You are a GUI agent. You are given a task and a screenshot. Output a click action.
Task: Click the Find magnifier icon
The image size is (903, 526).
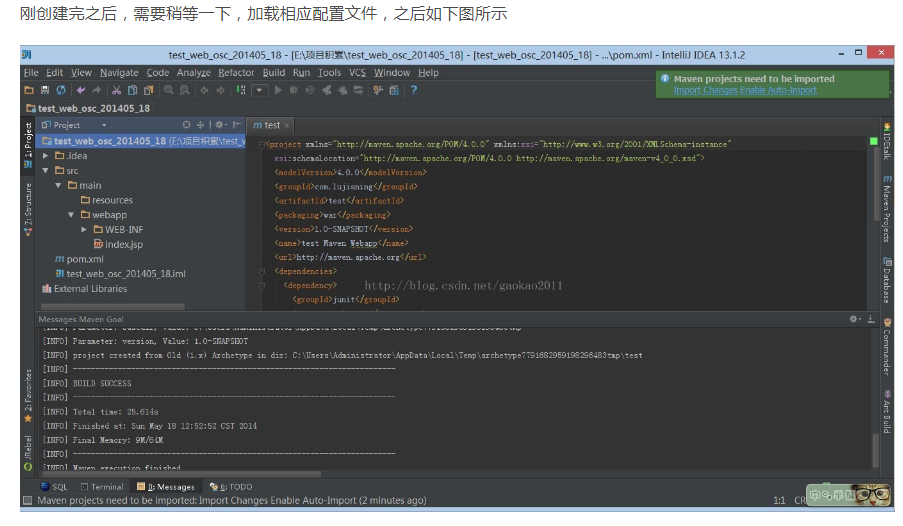(x=169, y=90)
